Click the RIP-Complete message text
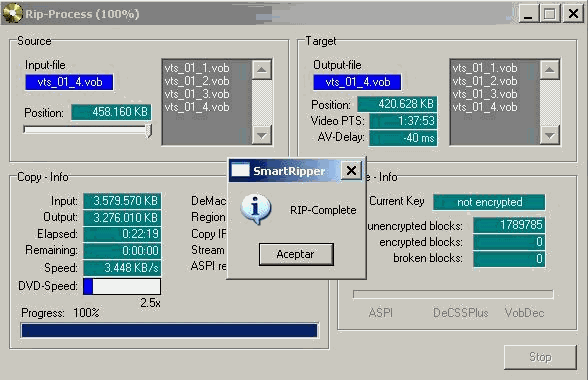The image size is (588, 380). pyautogui.click(x=323, y=210)
